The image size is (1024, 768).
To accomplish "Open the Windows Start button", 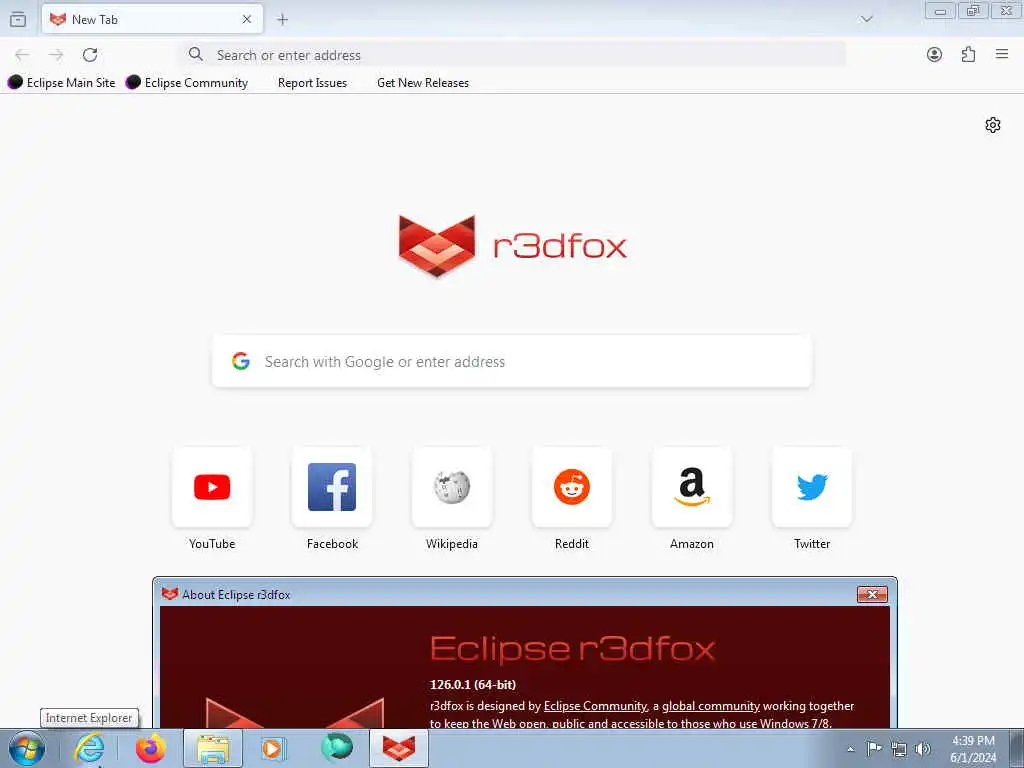I will coord(27,748).
